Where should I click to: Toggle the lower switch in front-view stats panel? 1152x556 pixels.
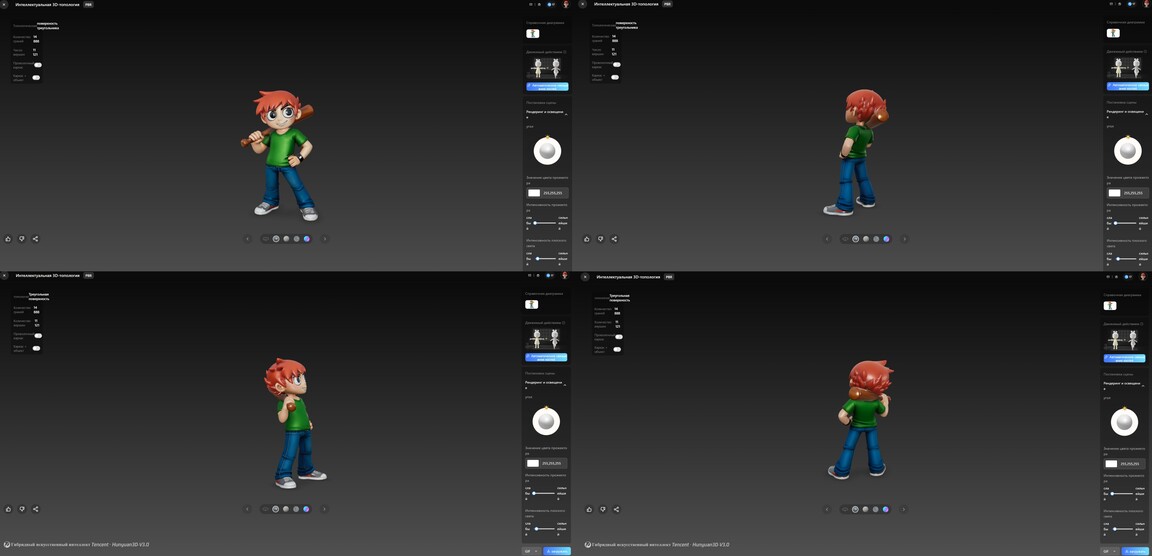36,77
